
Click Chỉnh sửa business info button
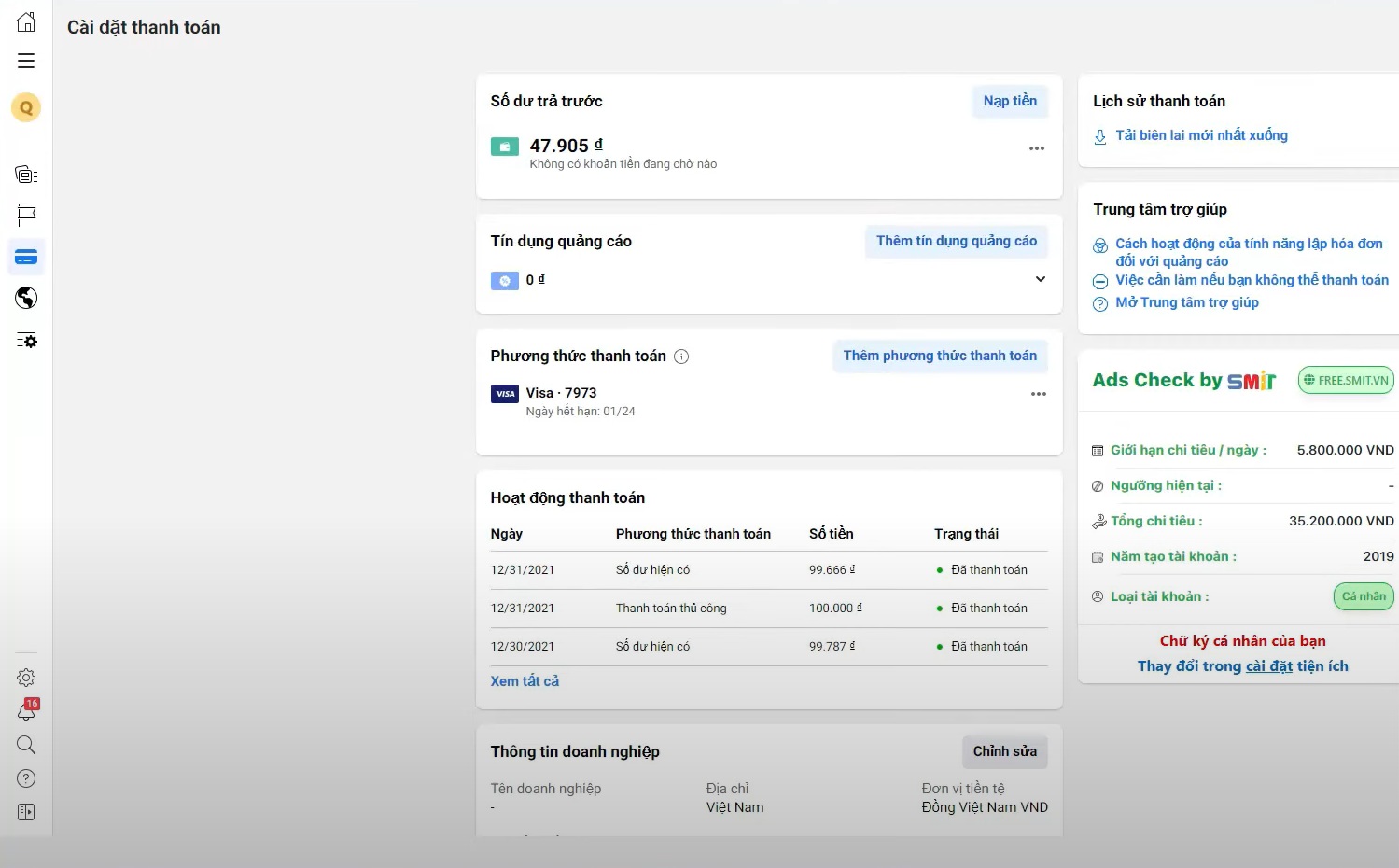tap(1004, 751)
